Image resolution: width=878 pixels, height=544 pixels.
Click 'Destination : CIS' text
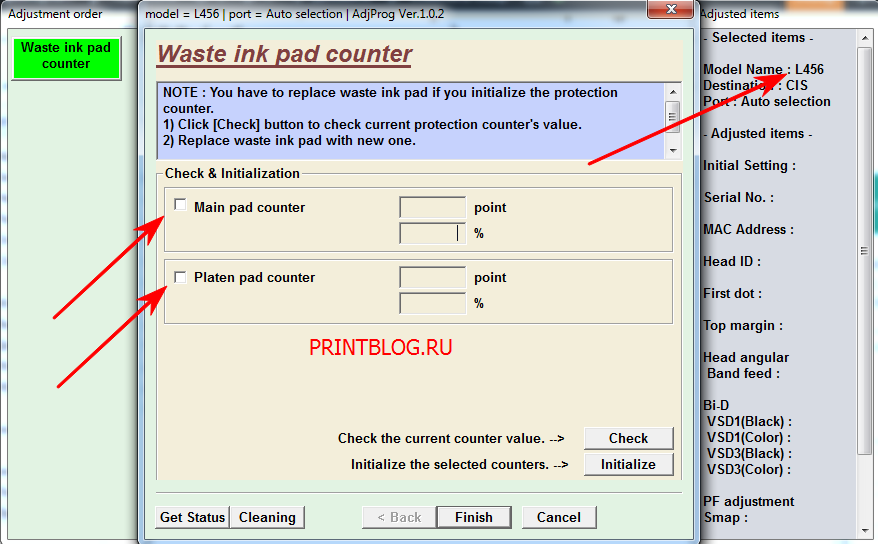pyautogui.click(x=755, y=85)
